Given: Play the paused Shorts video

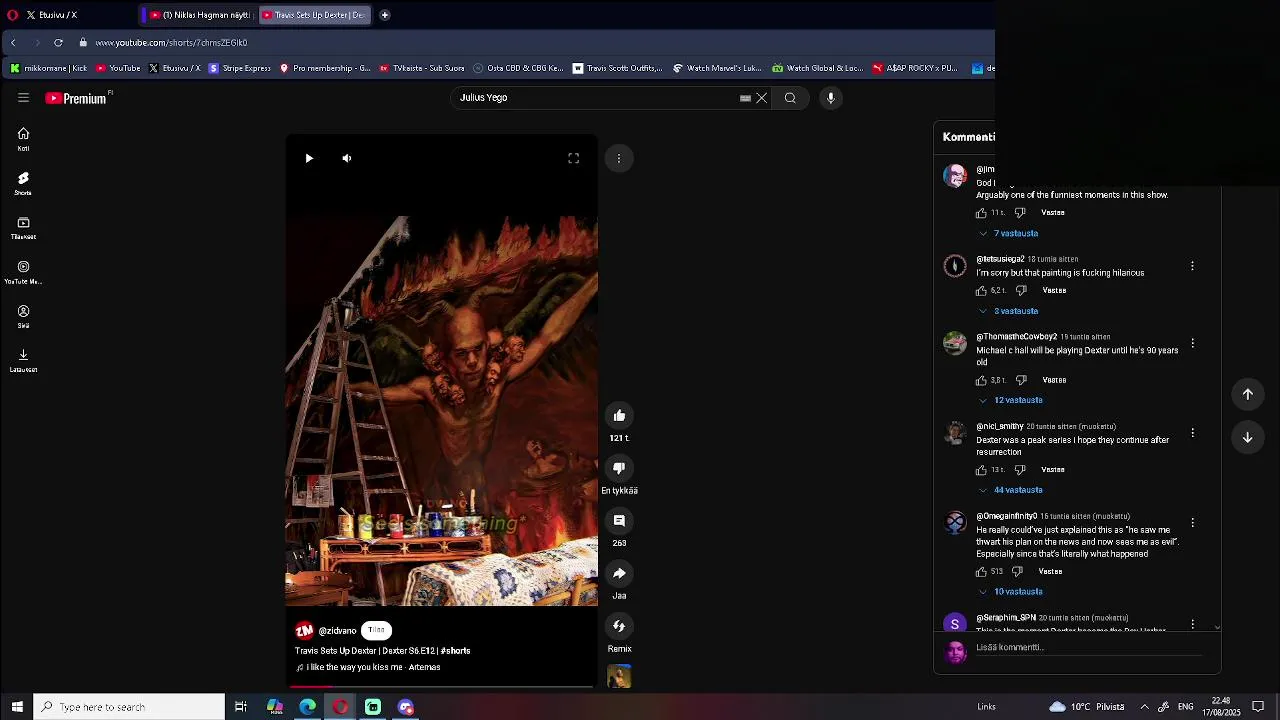Looking at the screenshot, I should 309,158.
